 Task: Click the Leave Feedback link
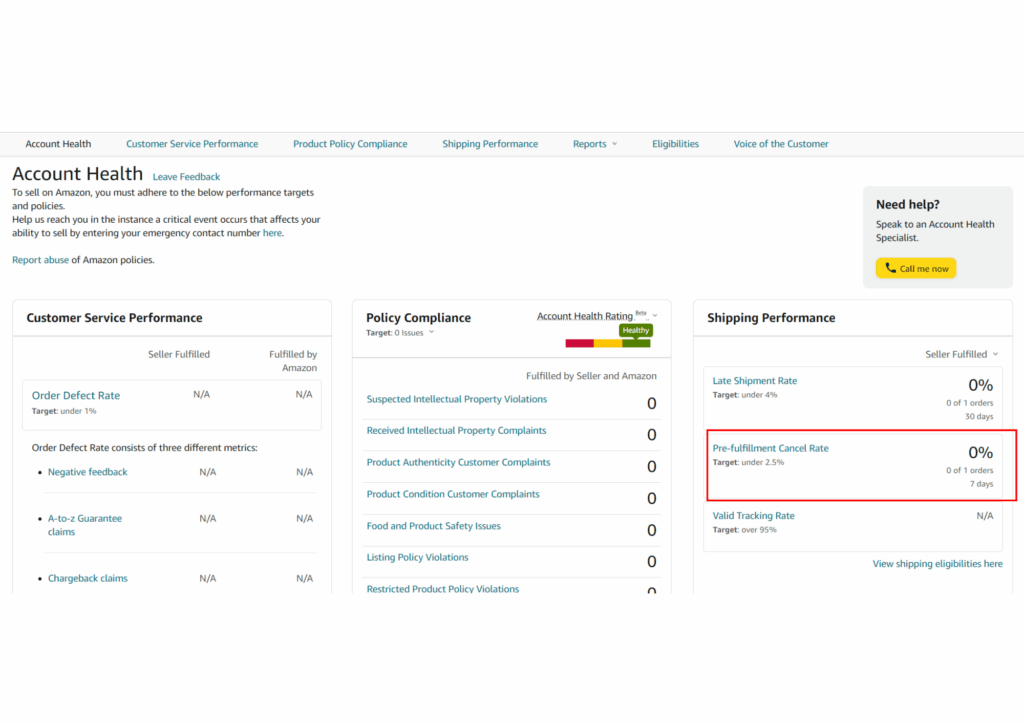[x=186, y=177]
